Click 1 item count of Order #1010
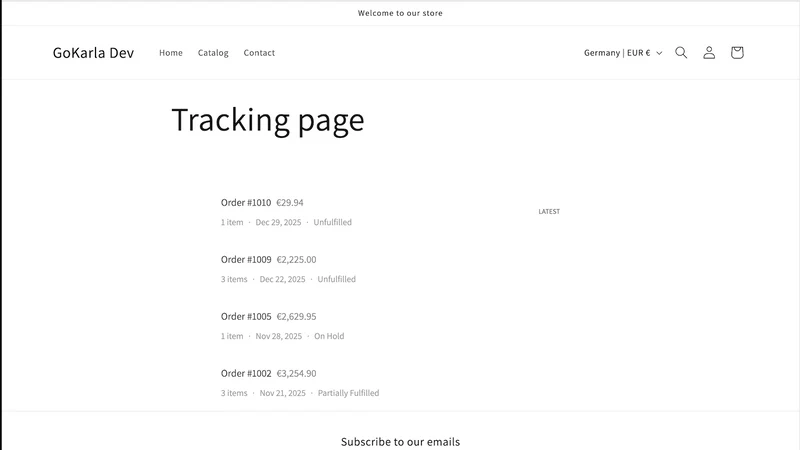800x450 pixels. (232, 222)
